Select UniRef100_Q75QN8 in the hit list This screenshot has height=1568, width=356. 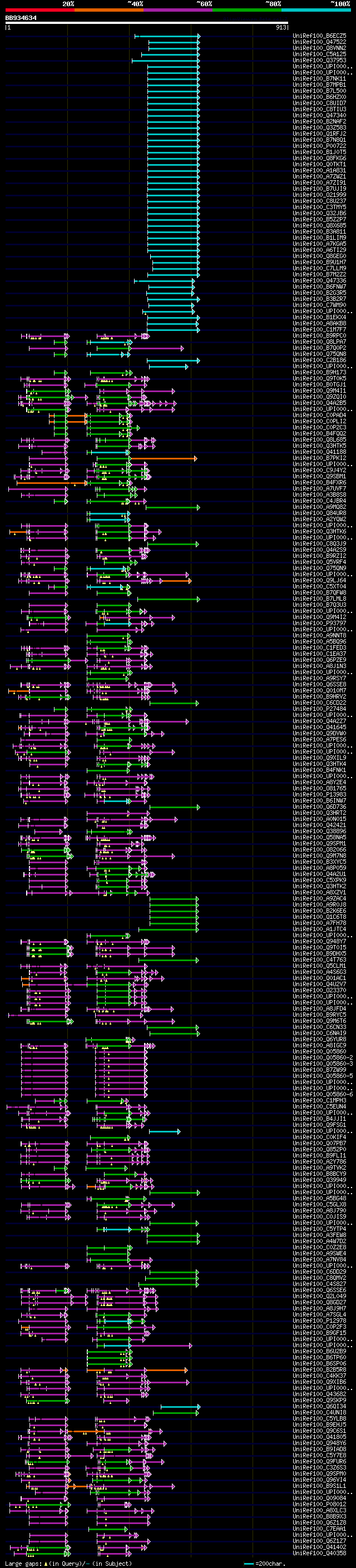[319, 354]
